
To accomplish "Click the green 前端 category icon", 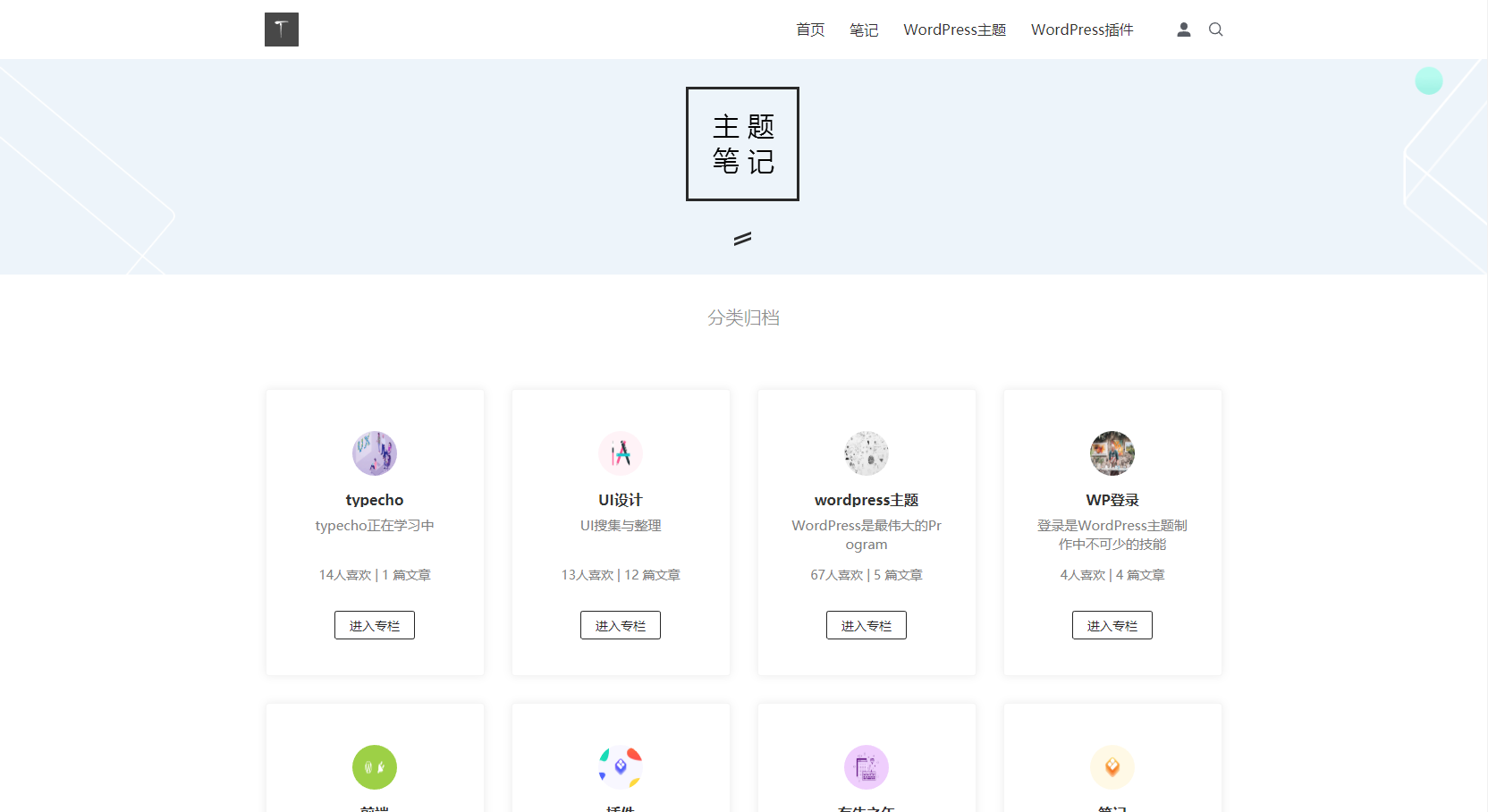I will pos(375,766).
